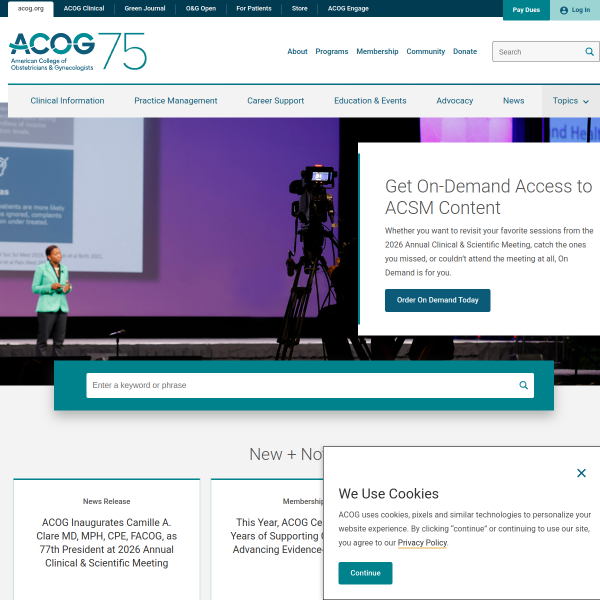
Task: Open the Programs menu
Action: [x=332, y=52]
